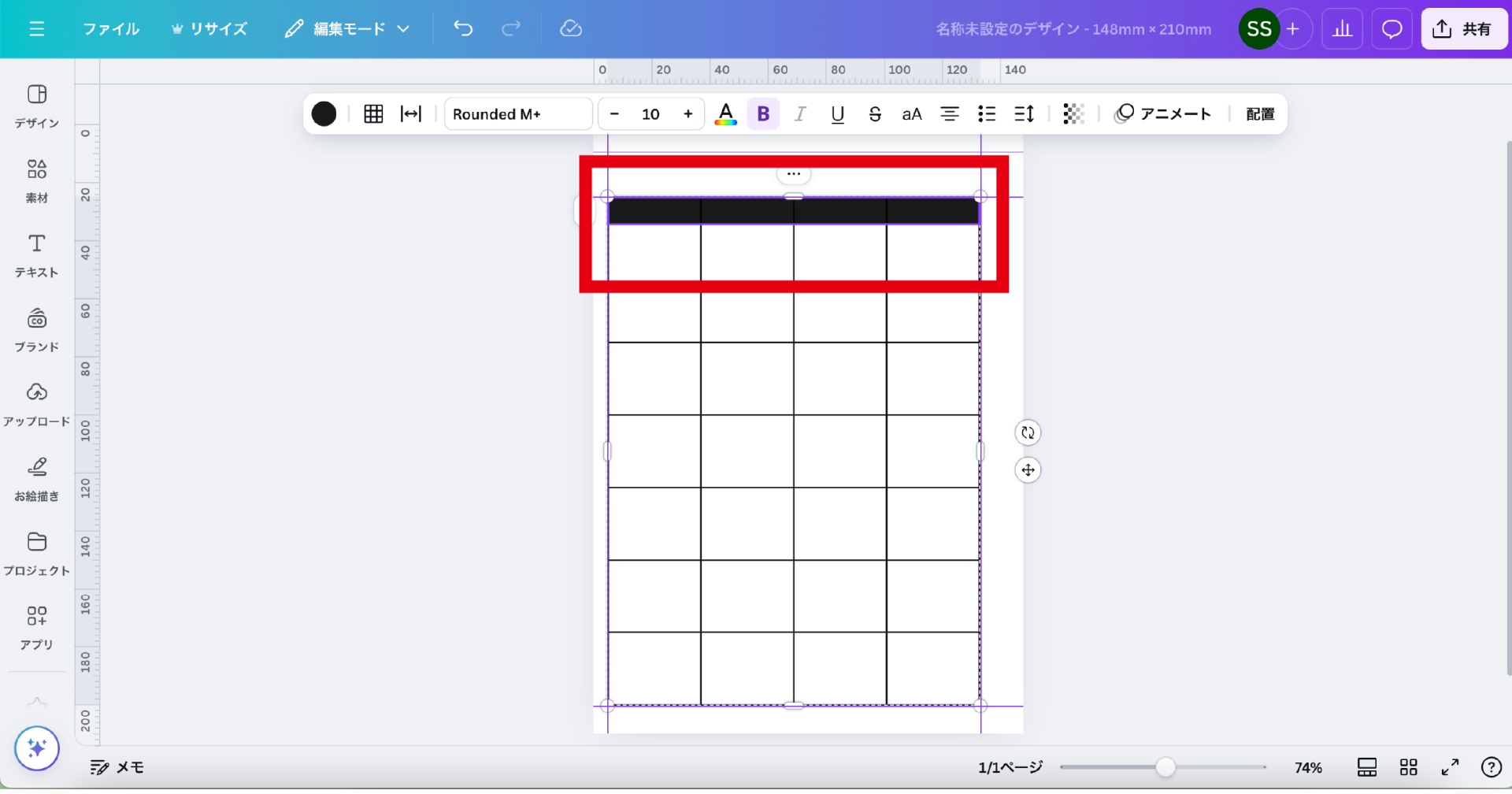This screenshot has height=794, width=1512.
Task: Open the 素材 elements panel
Action: 37,180
